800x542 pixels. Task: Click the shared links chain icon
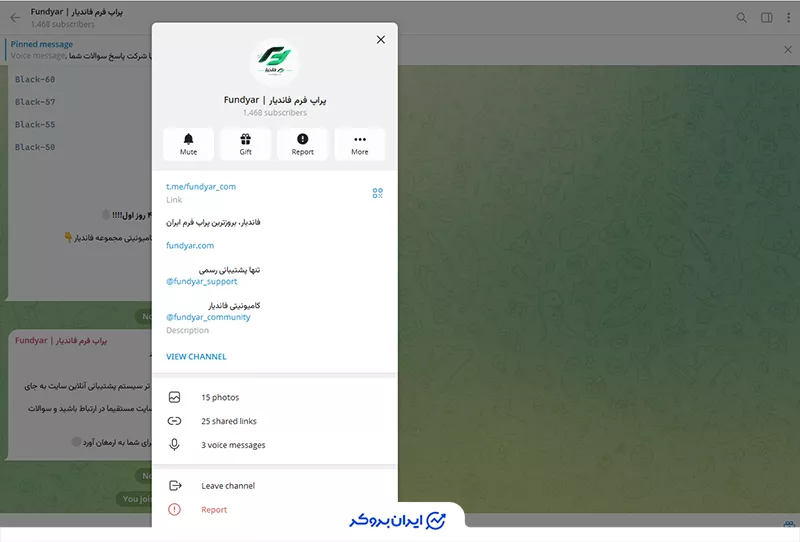pyautogui.click(x=174, y=421)
